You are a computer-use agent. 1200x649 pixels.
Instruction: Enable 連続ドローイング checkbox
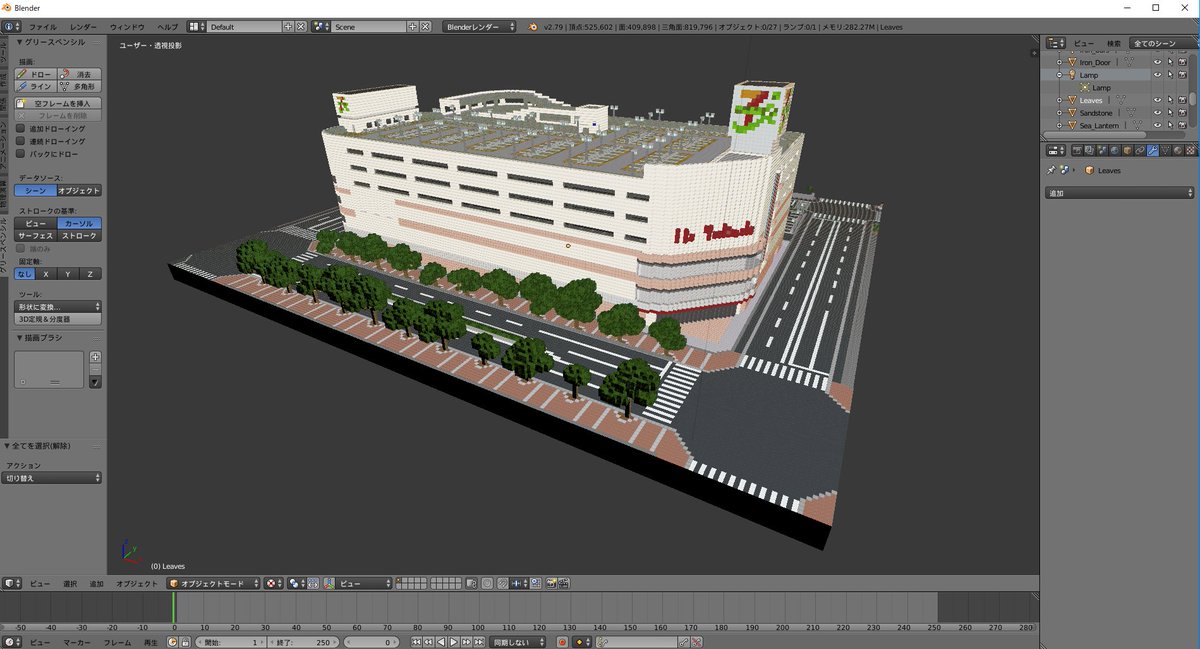[20, 141]
